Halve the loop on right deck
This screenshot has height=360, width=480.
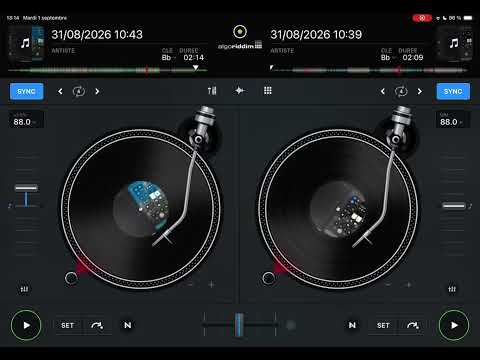click(383, 91)
